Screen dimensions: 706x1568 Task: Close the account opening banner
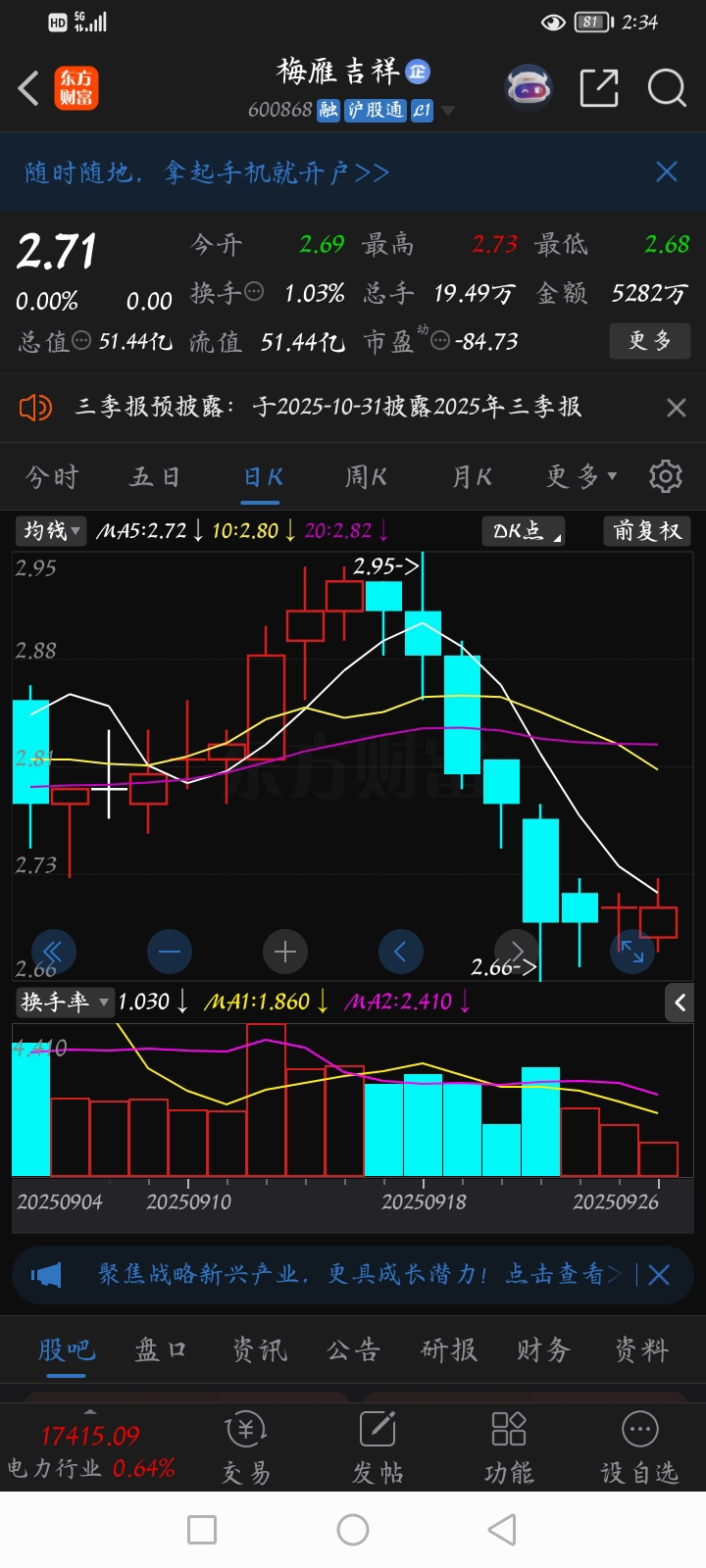click(x=667, y=172)
